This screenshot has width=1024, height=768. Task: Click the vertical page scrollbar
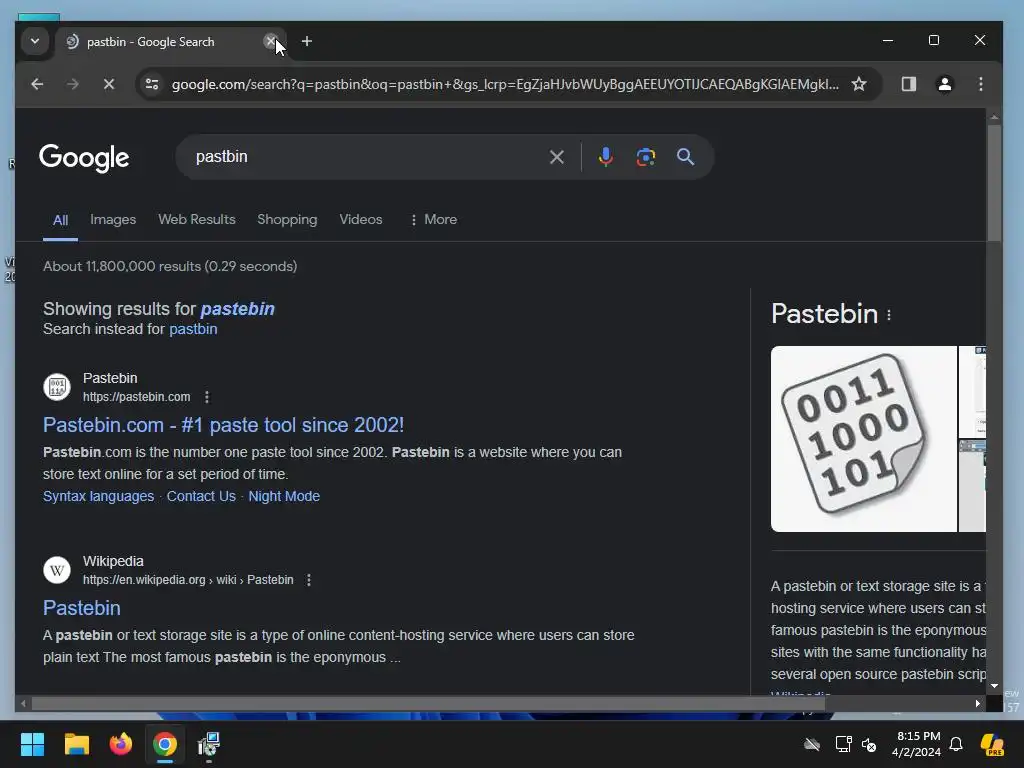(993, 184)
